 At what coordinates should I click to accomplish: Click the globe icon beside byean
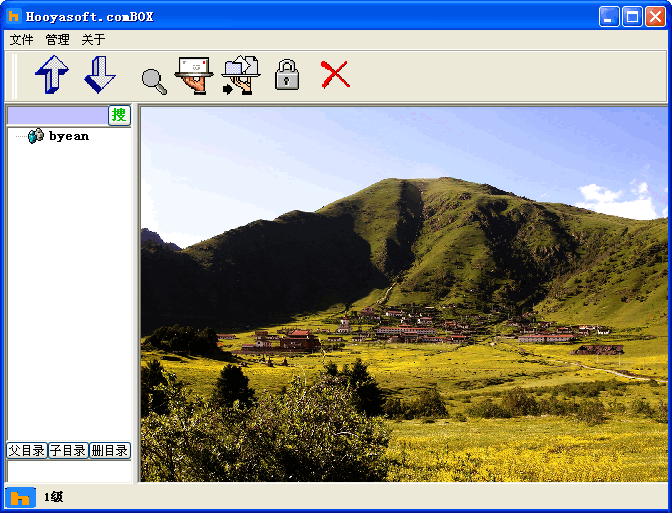36,136
